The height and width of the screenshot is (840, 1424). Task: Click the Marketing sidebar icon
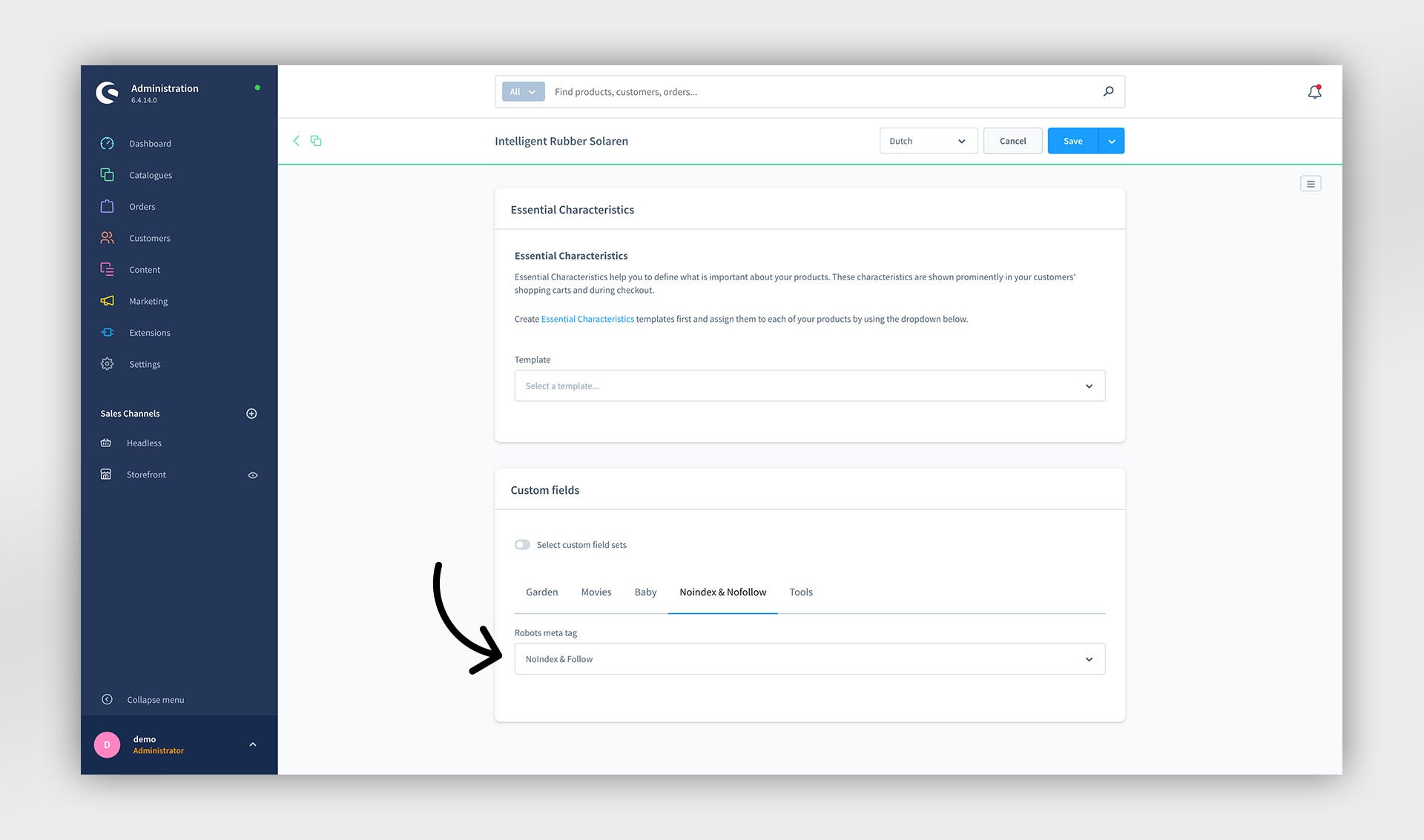point(107,301)
